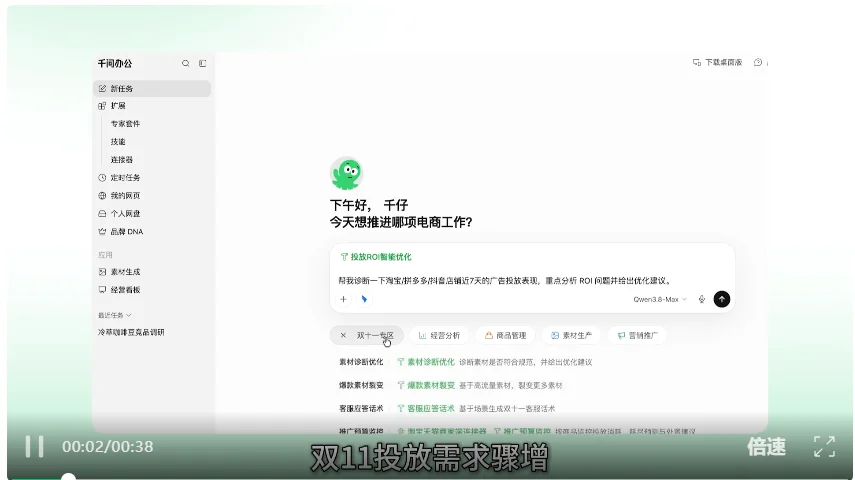The width and height of the screenshot is (855, 480).
Task: Click blue cursor tool icon in input box
Action: (364, 299)
